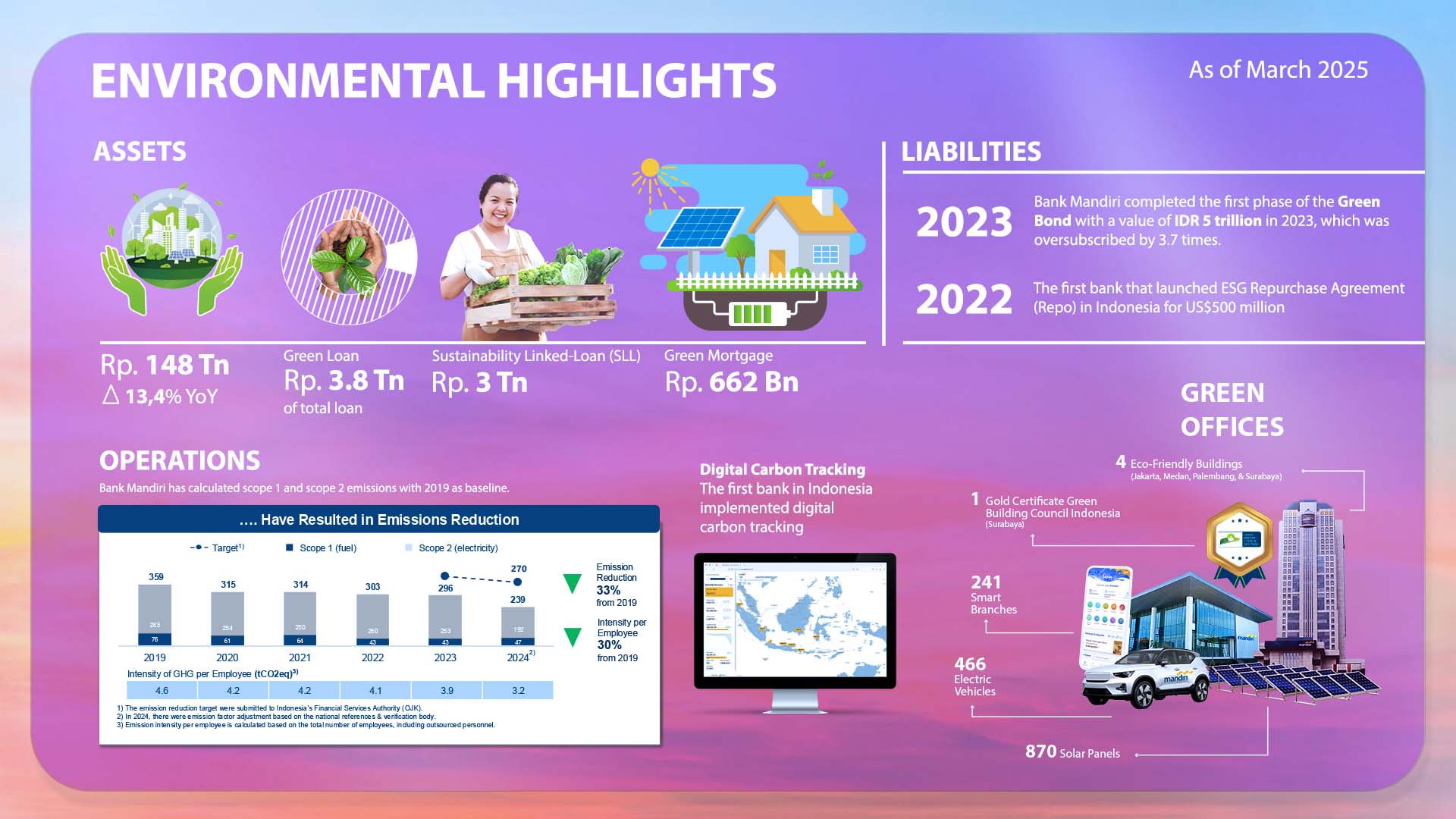Click the '2022' liabilities year

[965, 300]
